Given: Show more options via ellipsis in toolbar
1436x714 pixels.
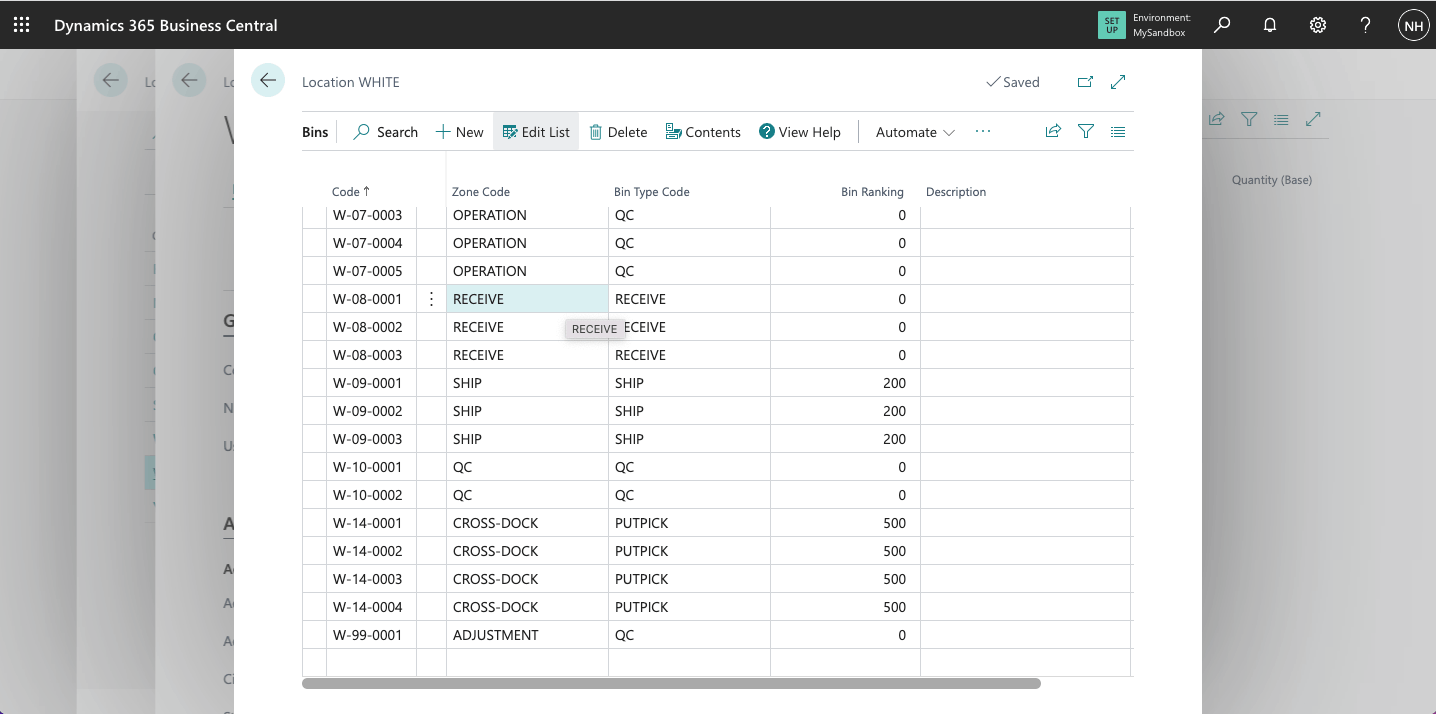Looking at the screenshot, I should (x=983, y=131).
